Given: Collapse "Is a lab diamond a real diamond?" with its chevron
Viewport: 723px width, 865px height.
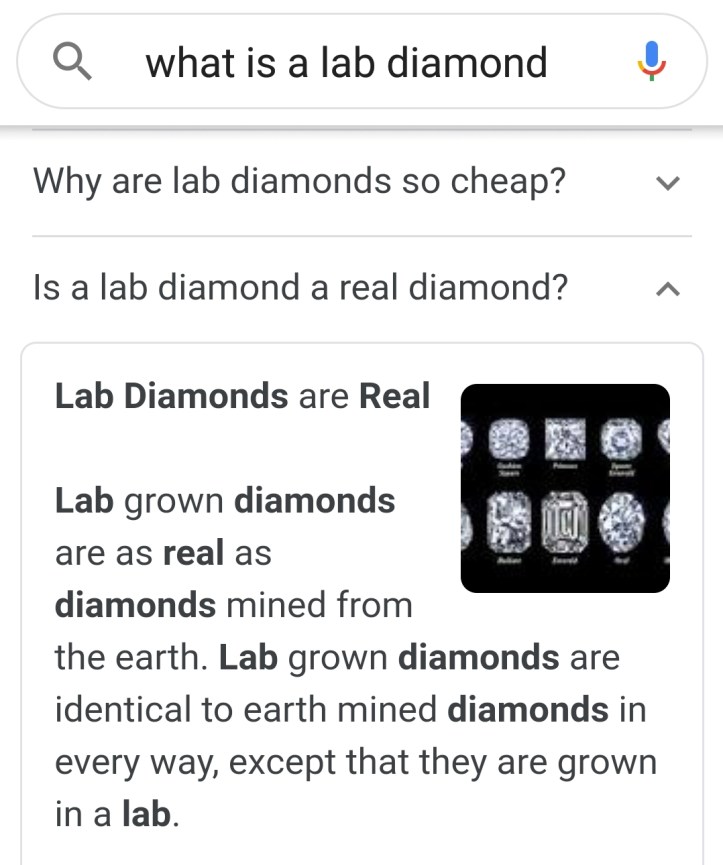Looking at the screenshot, I should (667, 289).
